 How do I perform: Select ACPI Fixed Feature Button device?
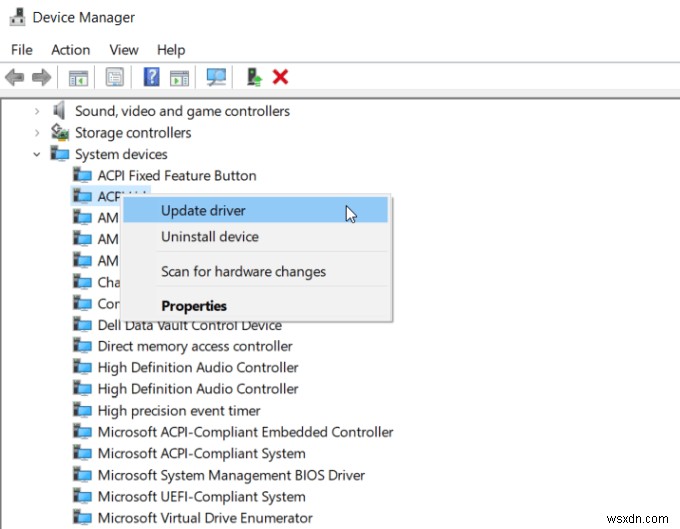[177, 176]
